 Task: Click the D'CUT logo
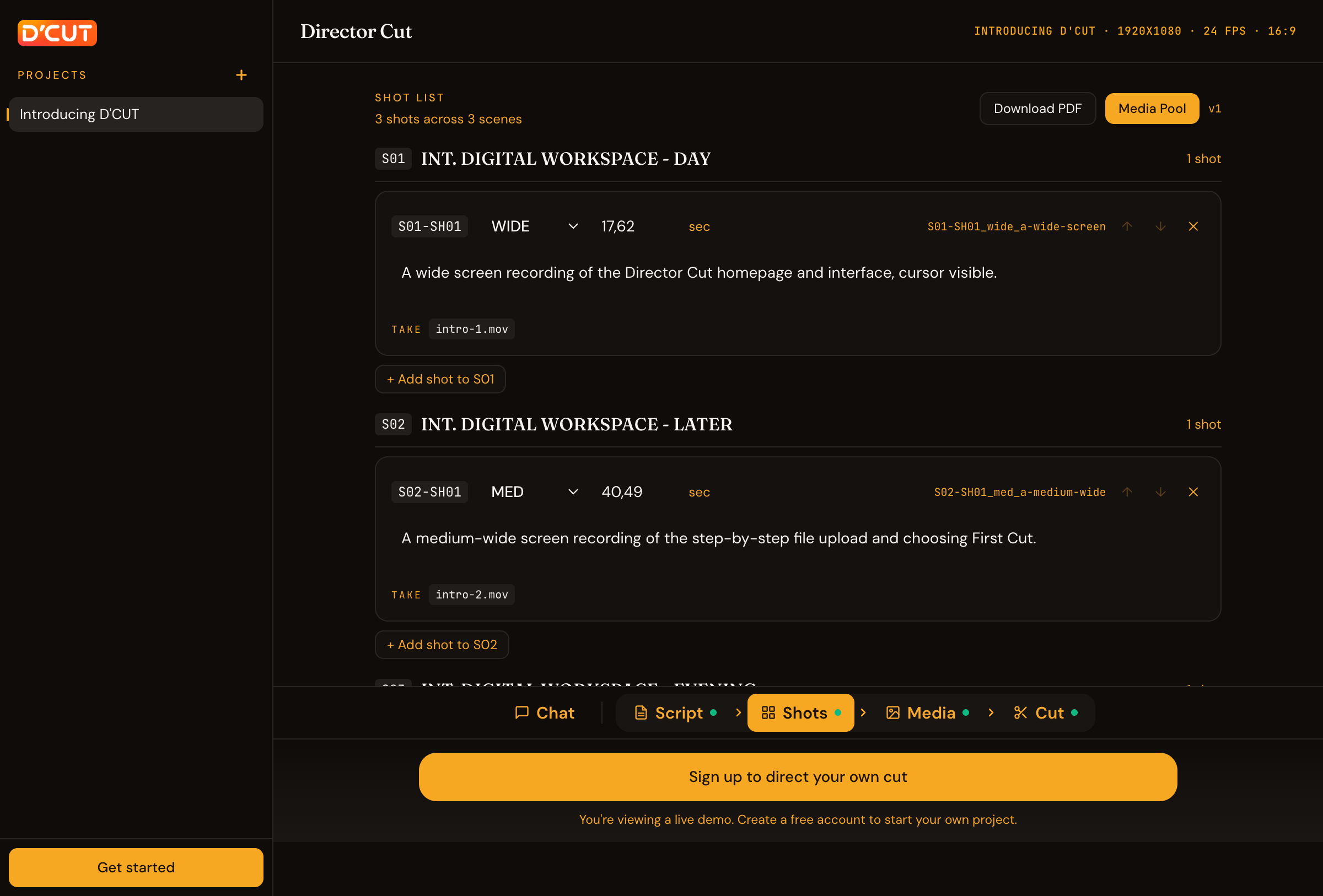coord(57,33)
